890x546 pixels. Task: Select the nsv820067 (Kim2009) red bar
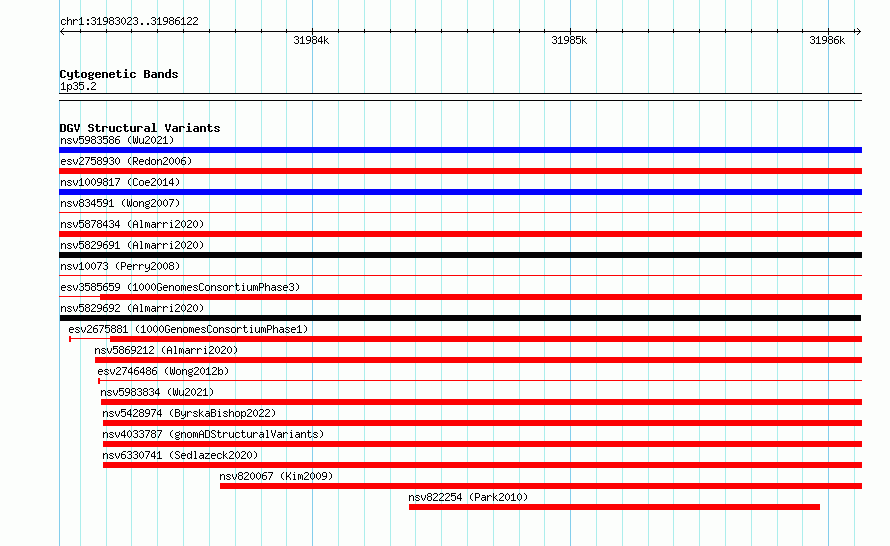(541, 486)
